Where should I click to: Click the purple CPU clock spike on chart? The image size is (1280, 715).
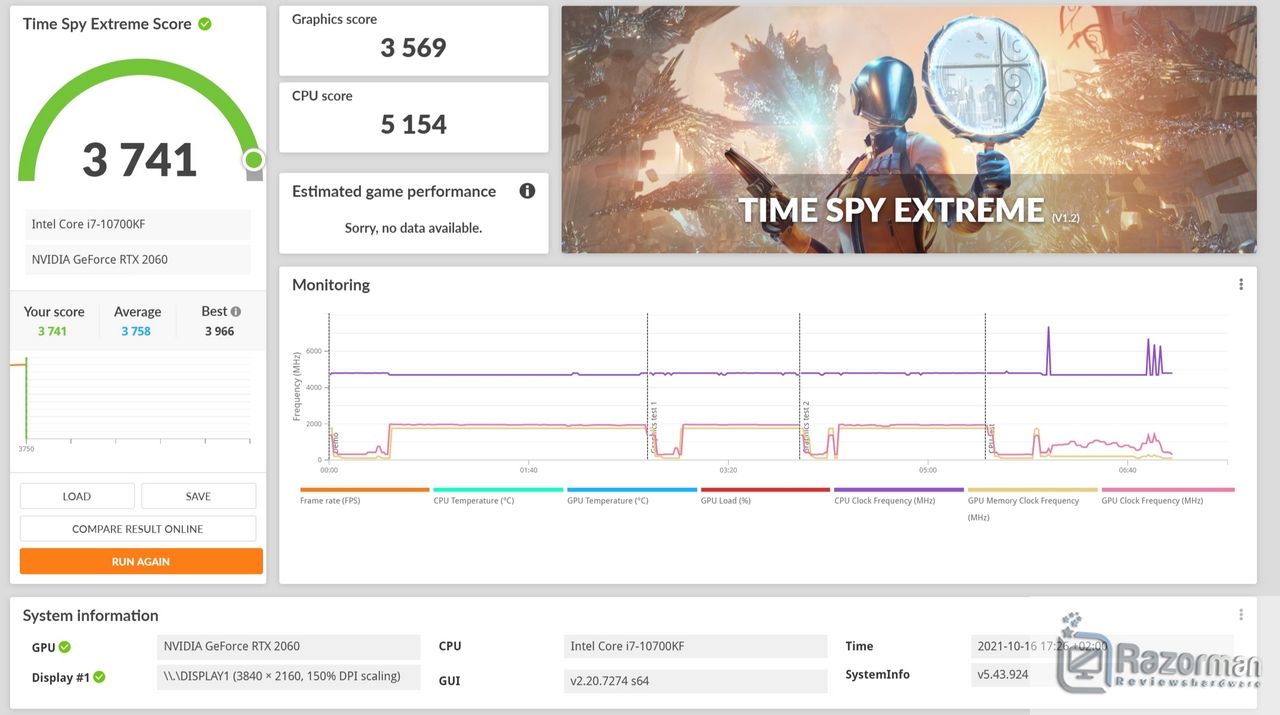pyautogui.click(x=1048, y=350)
